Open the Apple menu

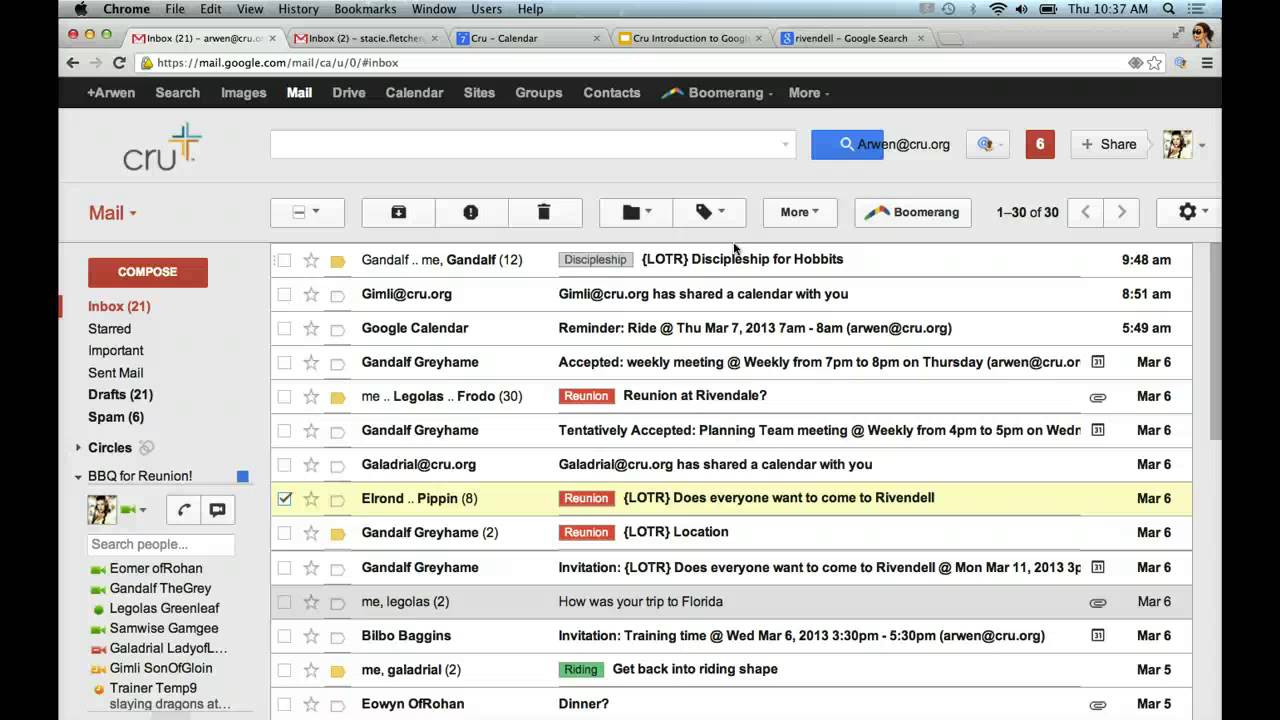point(81,9)
